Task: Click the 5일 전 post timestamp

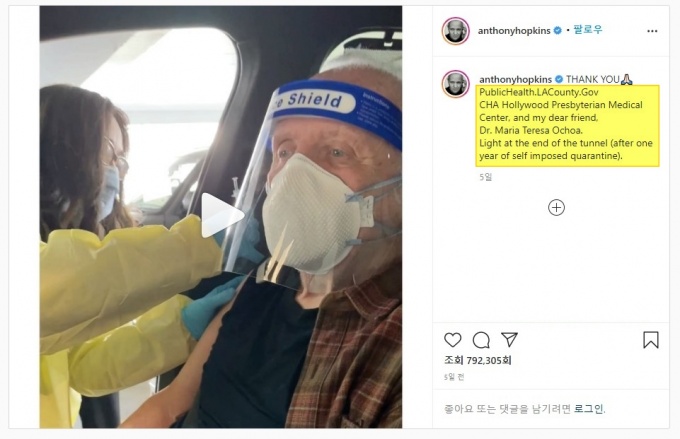Action: tap(454, 377)
